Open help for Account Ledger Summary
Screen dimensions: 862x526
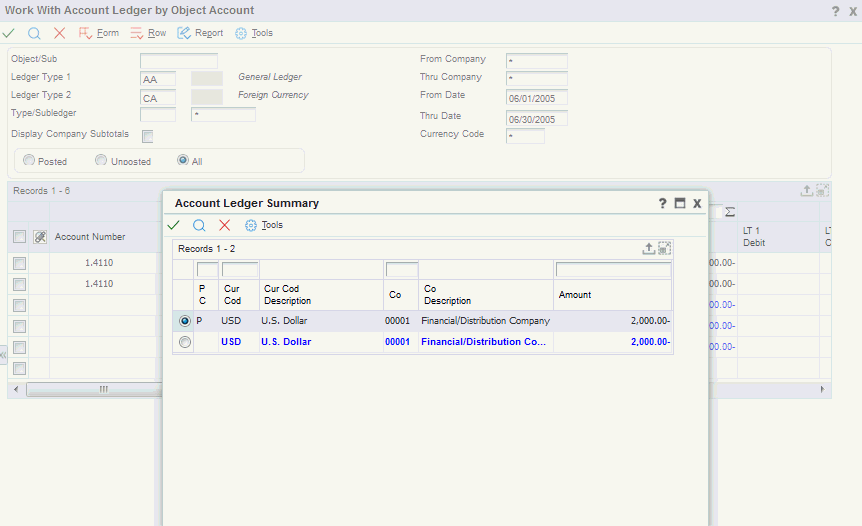pyautogui.click(x=662, y=203)
